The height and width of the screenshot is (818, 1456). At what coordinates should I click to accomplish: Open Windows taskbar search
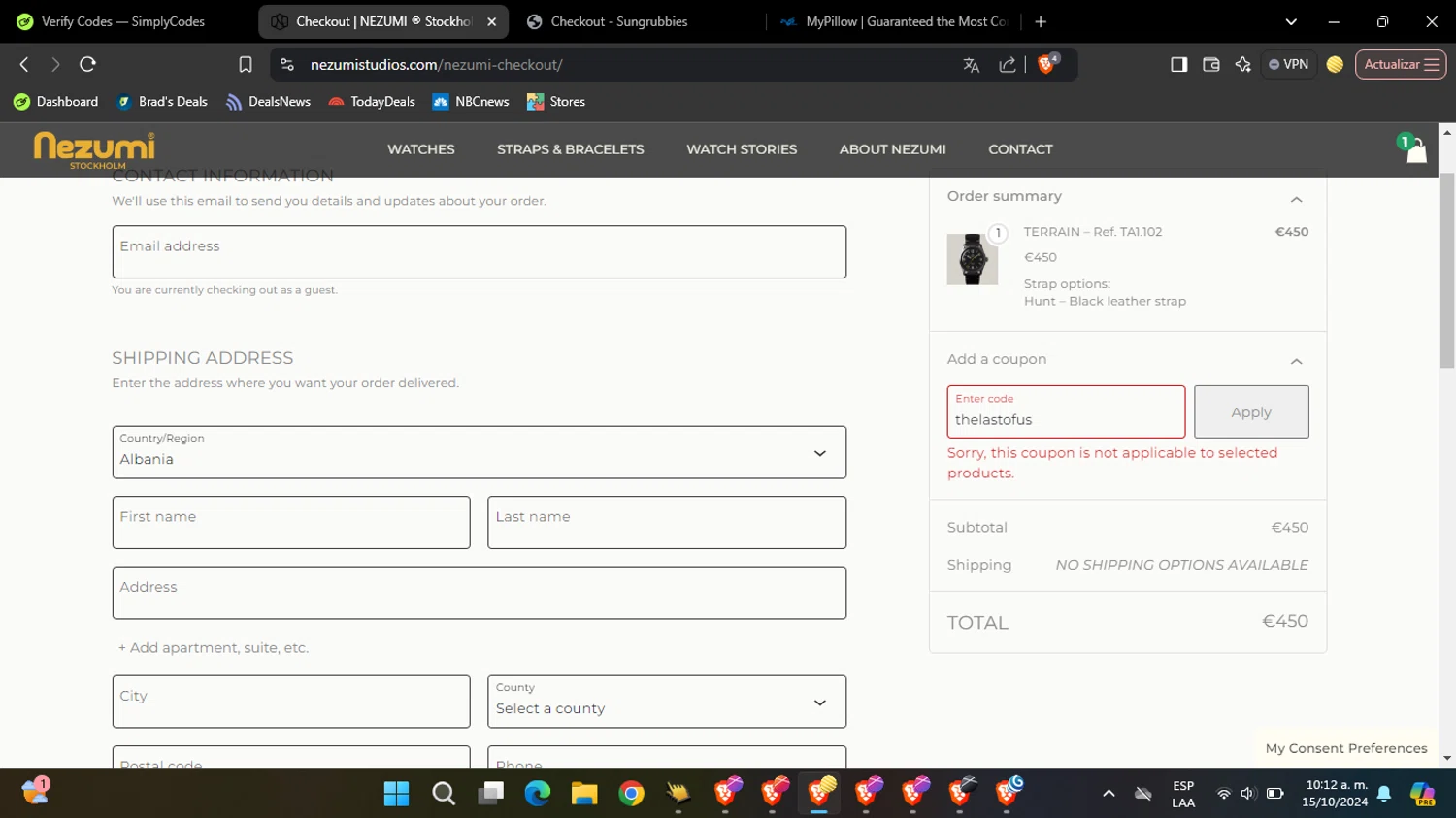coord(444,794)
